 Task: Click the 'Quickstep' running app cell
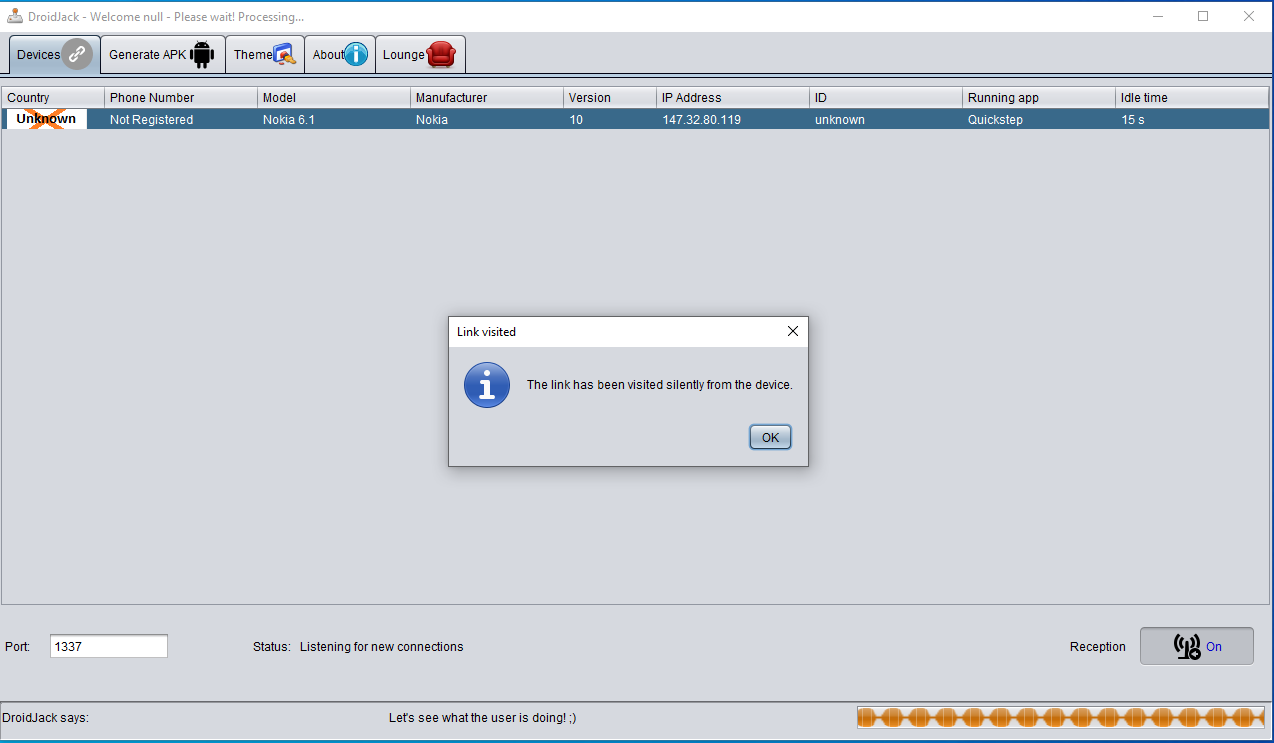(1039, 119)
